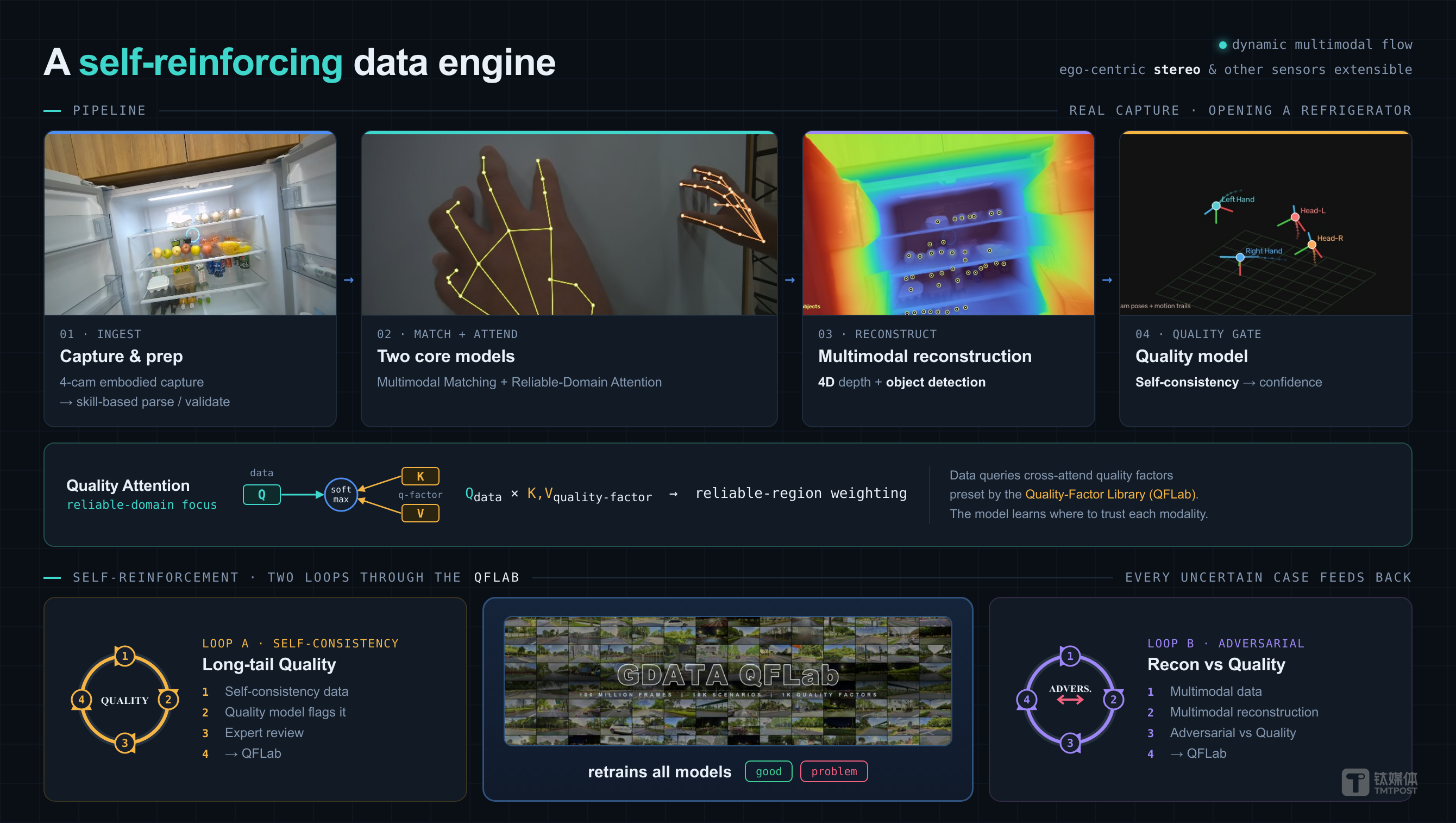This screenshot has width=1456, height=823.
Task: Click the arrow between Ingest and Match cards
Action: 349,280
